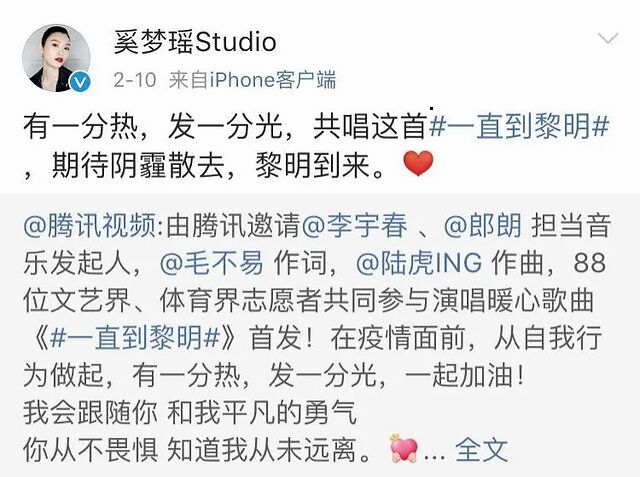Click the pink heart-in-hands emoji
The width and height of the screenshot is (640, 477).
[x=404, y=449]
